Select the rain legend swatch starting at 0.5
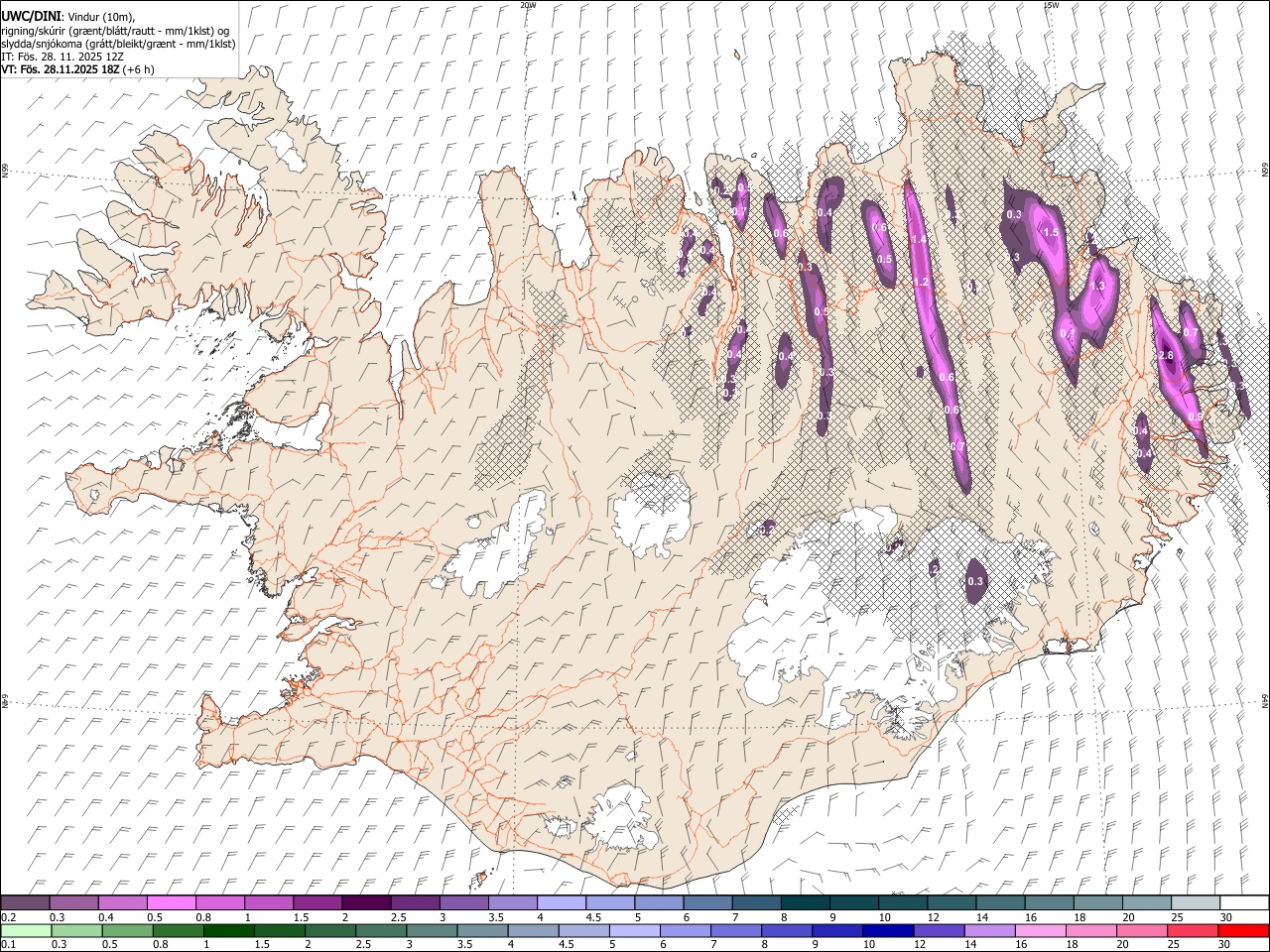This screenshot has width=1270, height=952. 127,930
